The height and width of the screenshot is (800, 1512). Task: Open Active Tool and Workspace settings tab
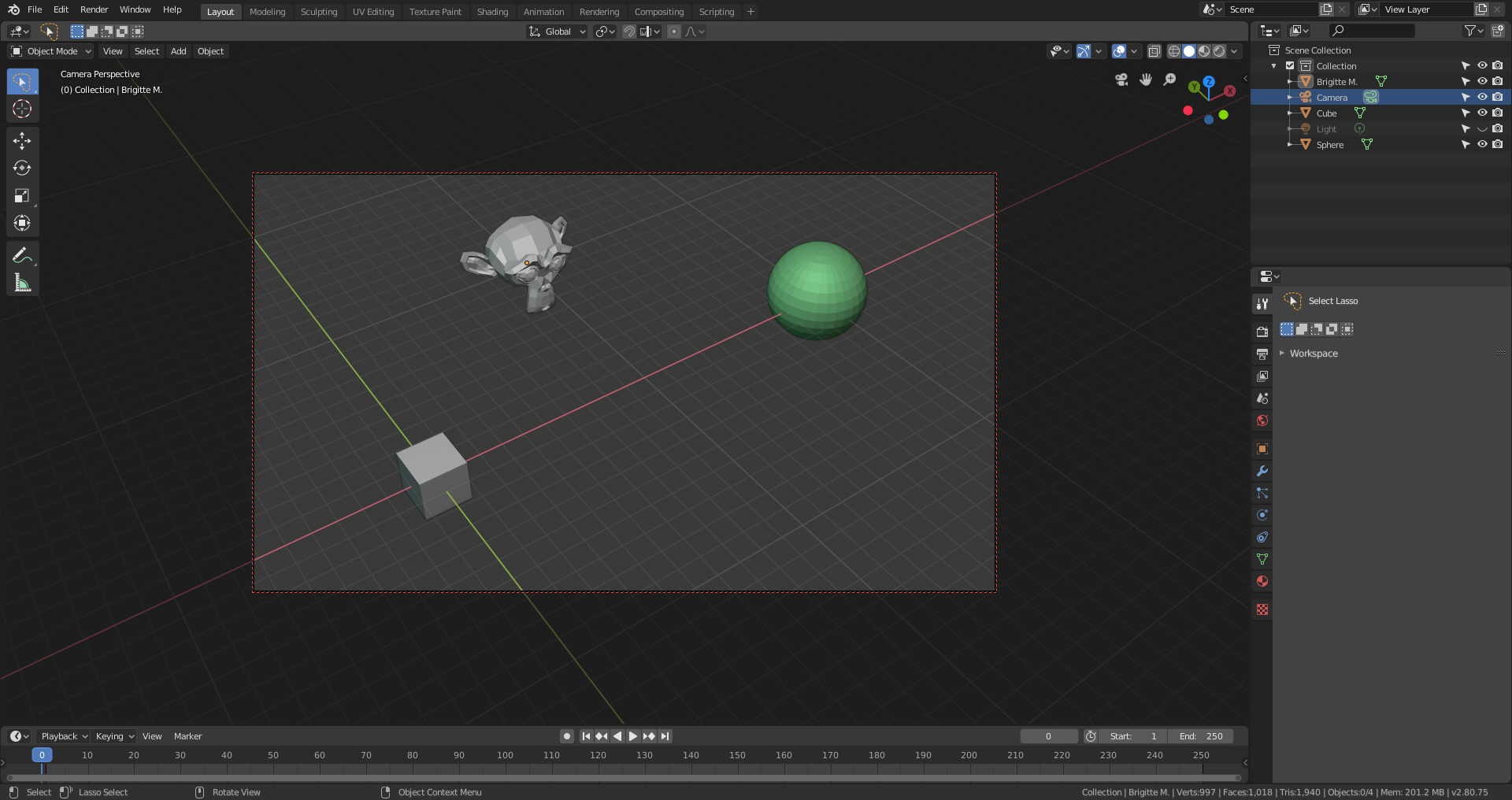1262,304
